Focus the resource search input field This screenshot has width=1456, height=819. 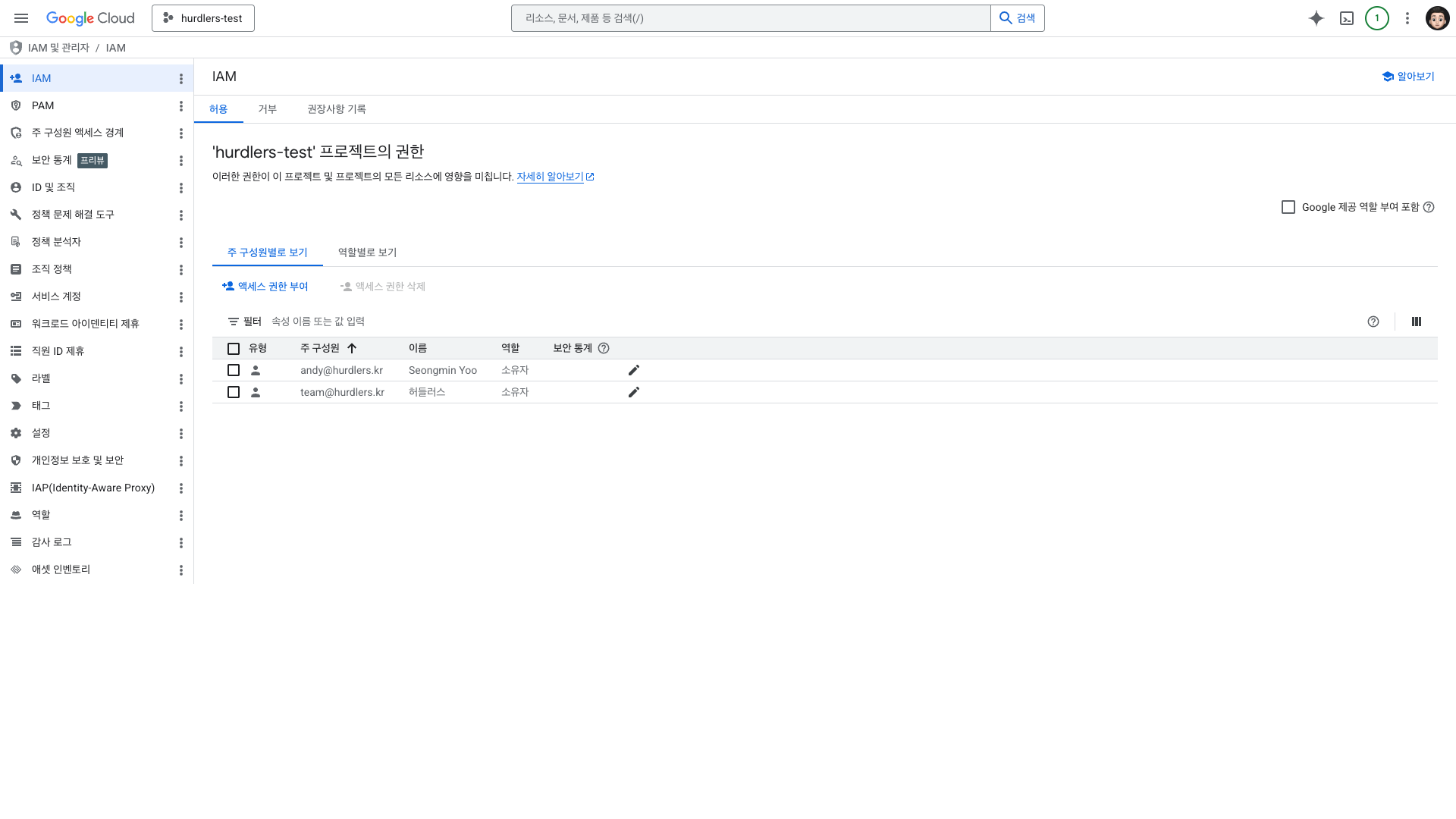coord(751,18)
